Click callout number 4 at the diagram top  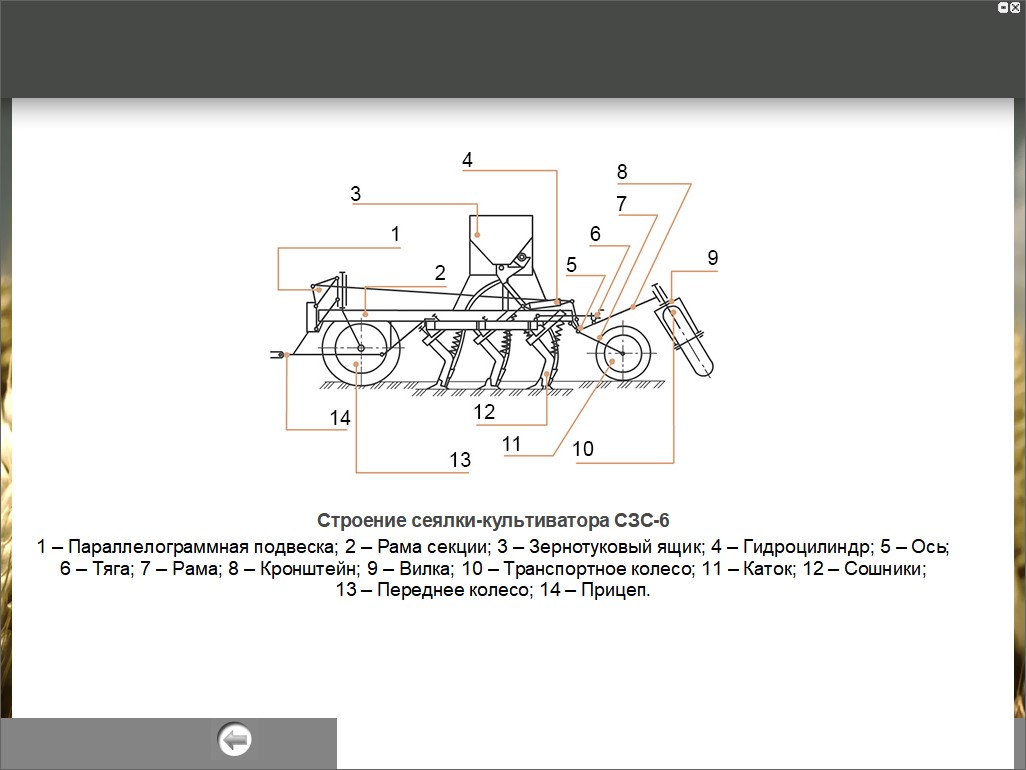tap(467, 160)
